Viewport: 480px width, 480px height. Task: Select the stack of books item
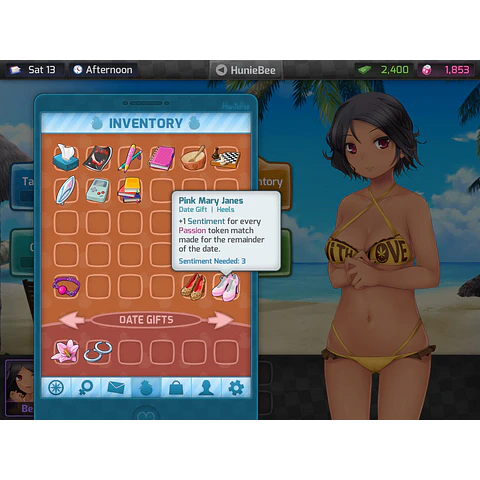pos(130,190)
